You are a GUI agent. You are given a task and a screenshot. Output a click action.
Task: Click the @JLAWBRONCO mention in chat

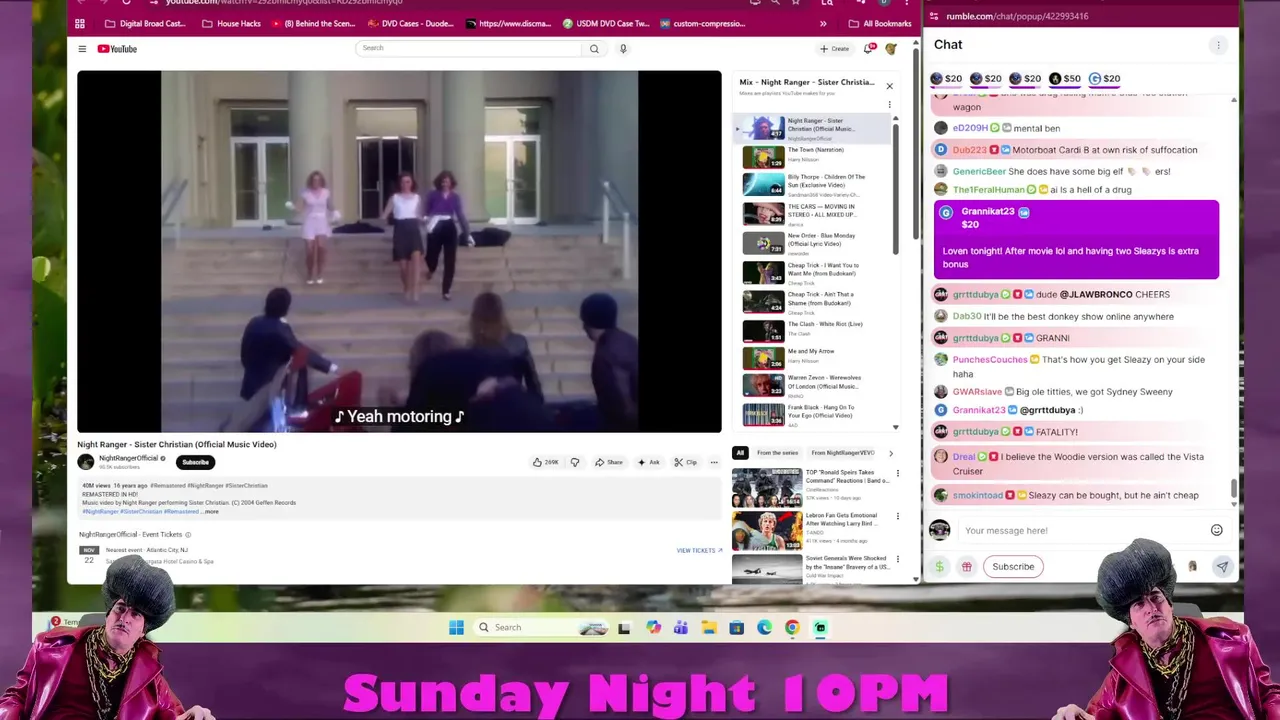point(1096,294)
